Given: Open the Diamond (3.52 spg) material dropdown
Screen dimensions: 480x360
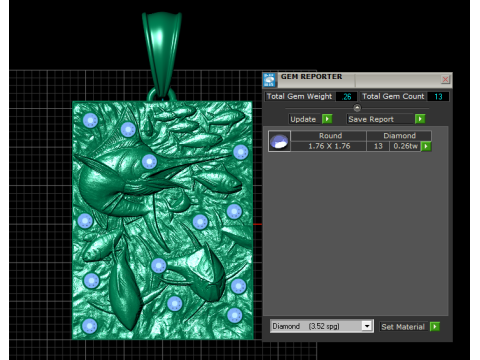Looking at the screenshot, I should [367, 326].
